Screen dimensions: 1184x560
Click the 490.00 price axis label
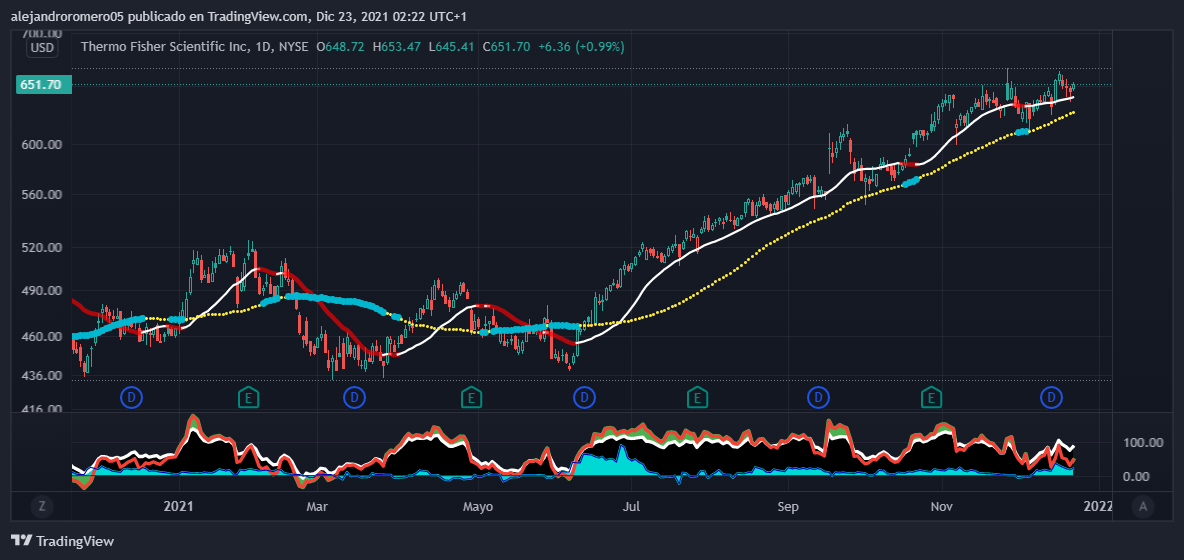(x=44, y=291)
